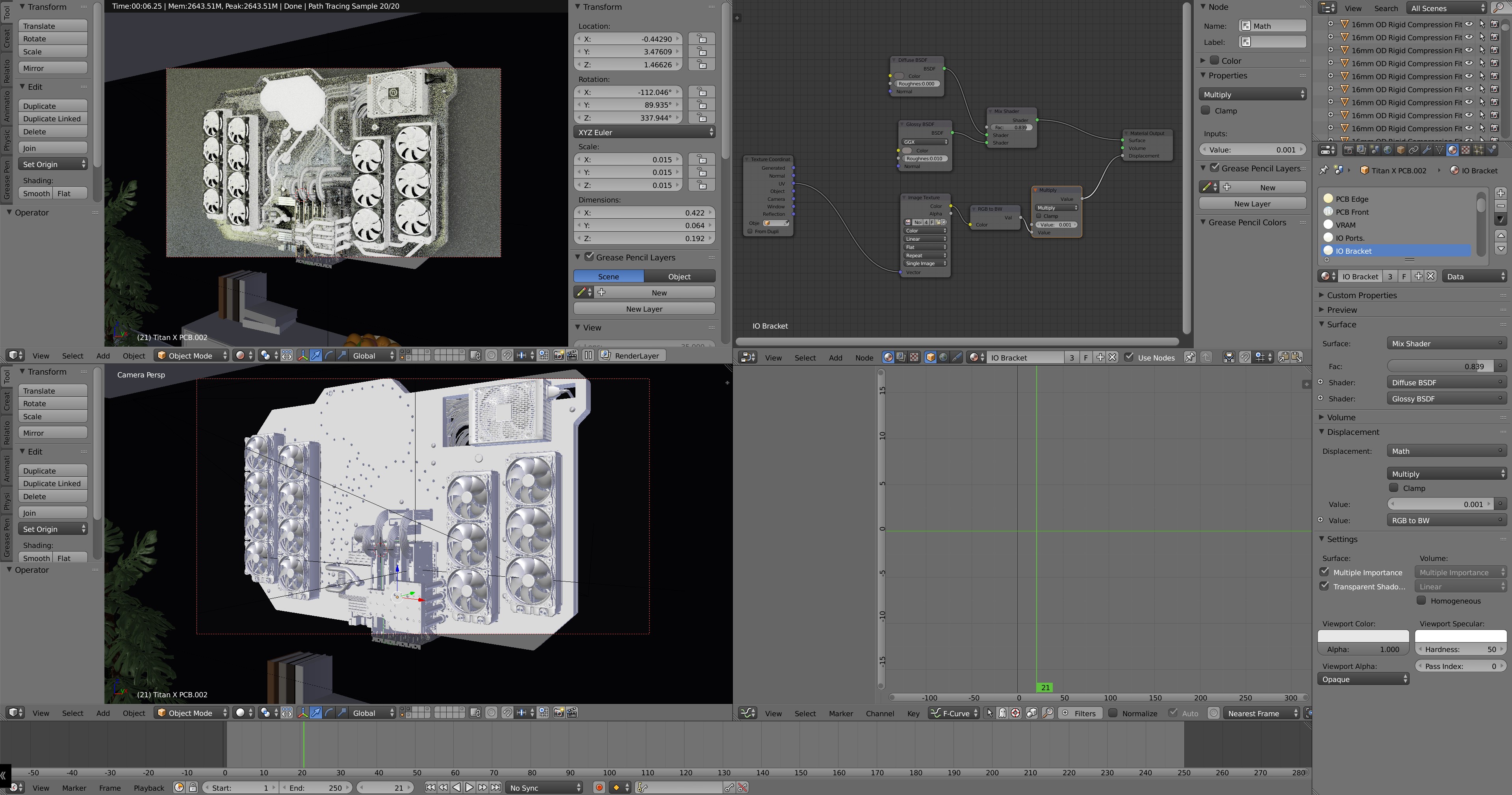
Task: Select the PCB Front material slot
Action: pyautogui.click(x=1352, y=212)
